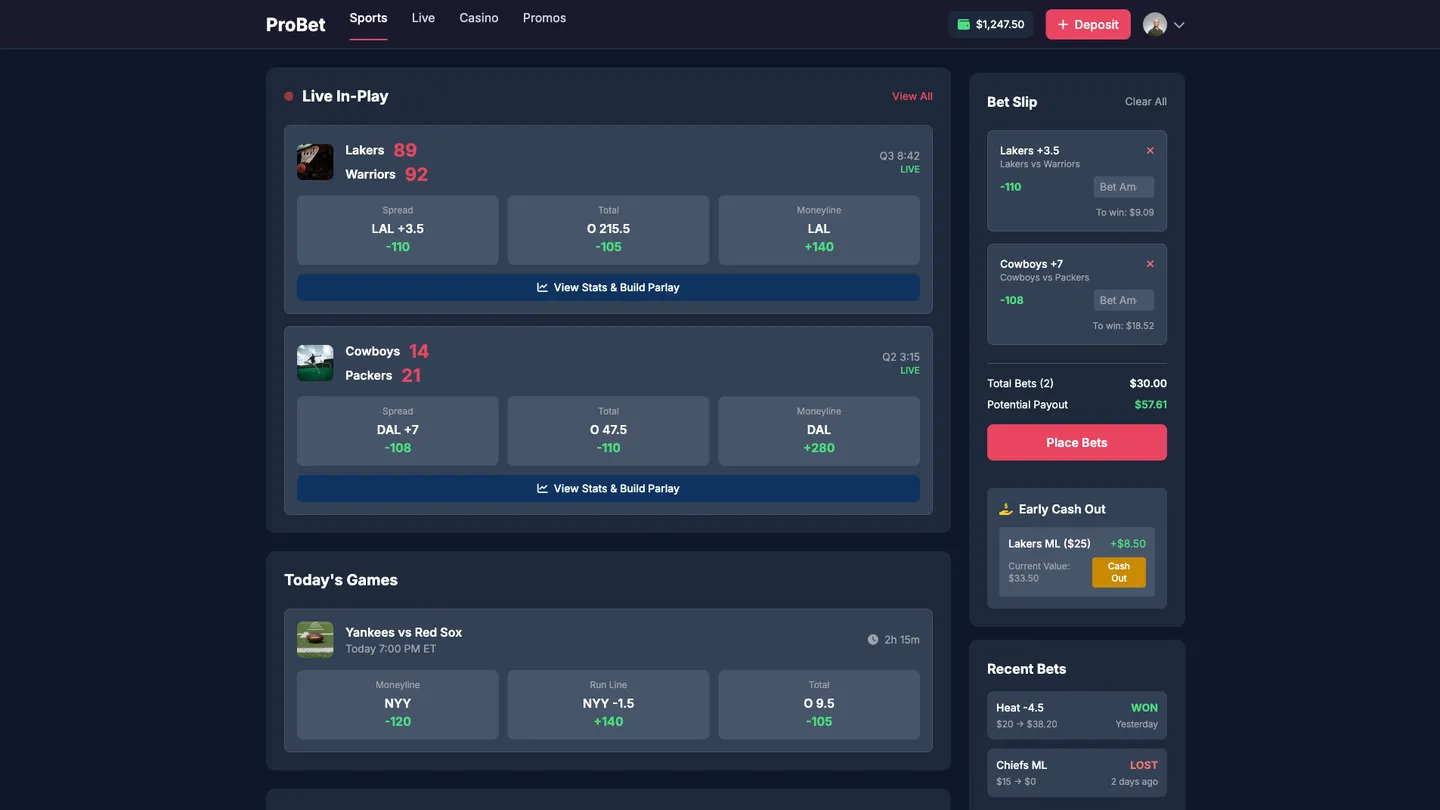Viewport: 1440px width, 810px height.
Task: Click the clock icon beside 2h 15m
Action: click(873, 640)
